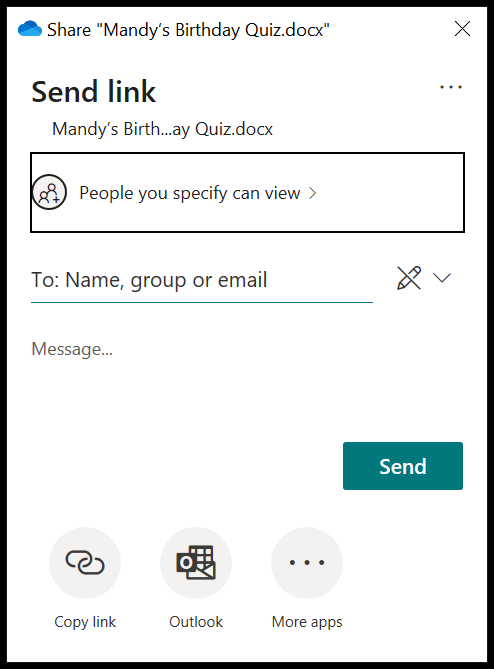Click the crossed-out pencil view-only icon
This screenshot has height=669, width=494.
click(409, 278)
